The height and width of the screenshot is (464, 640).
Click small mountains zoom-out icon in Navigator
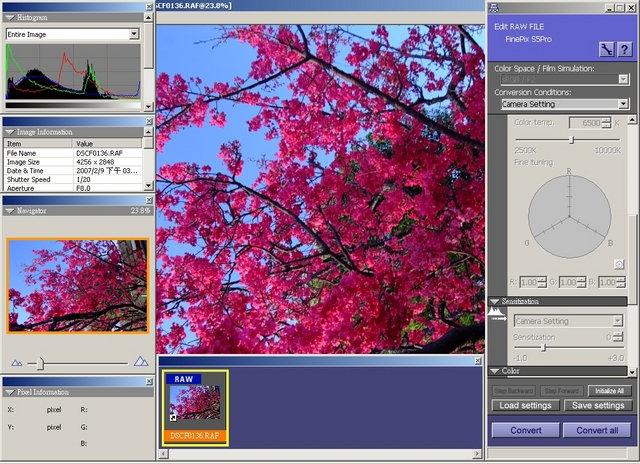click(17, 362)
